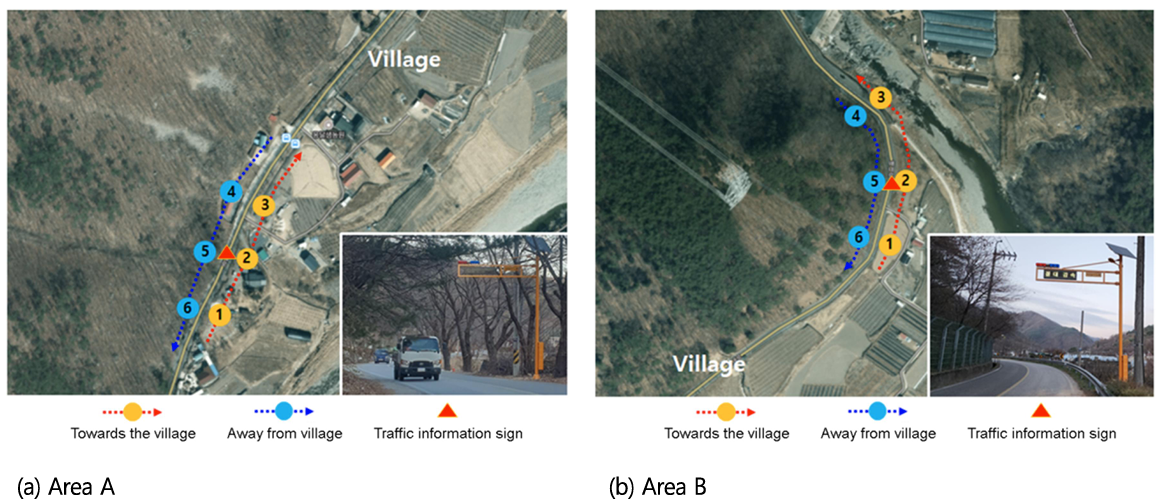Click the Village label in Area A map
This screenshot has width=1158, height=501.
coord(405,59)
